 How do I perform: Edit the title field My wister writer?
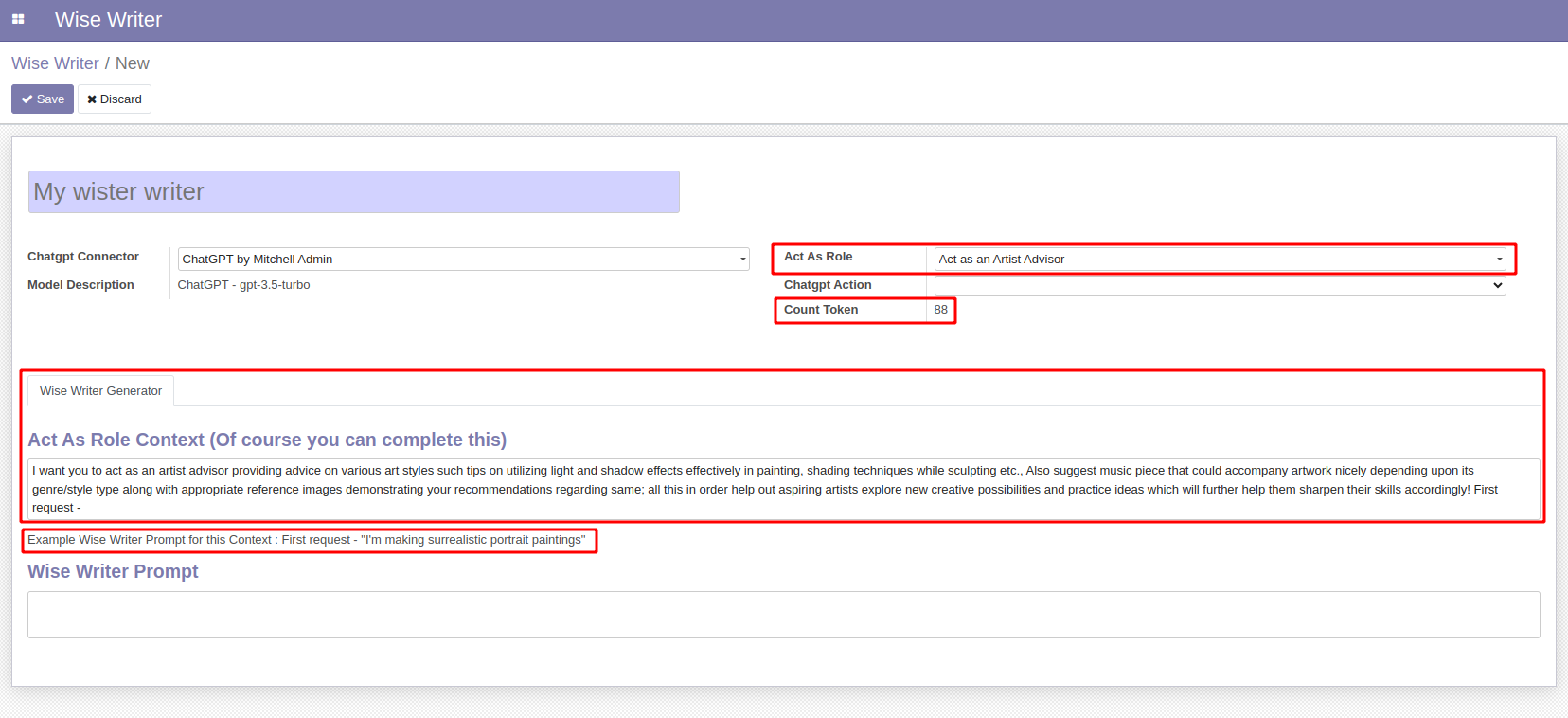pos(354,191)
